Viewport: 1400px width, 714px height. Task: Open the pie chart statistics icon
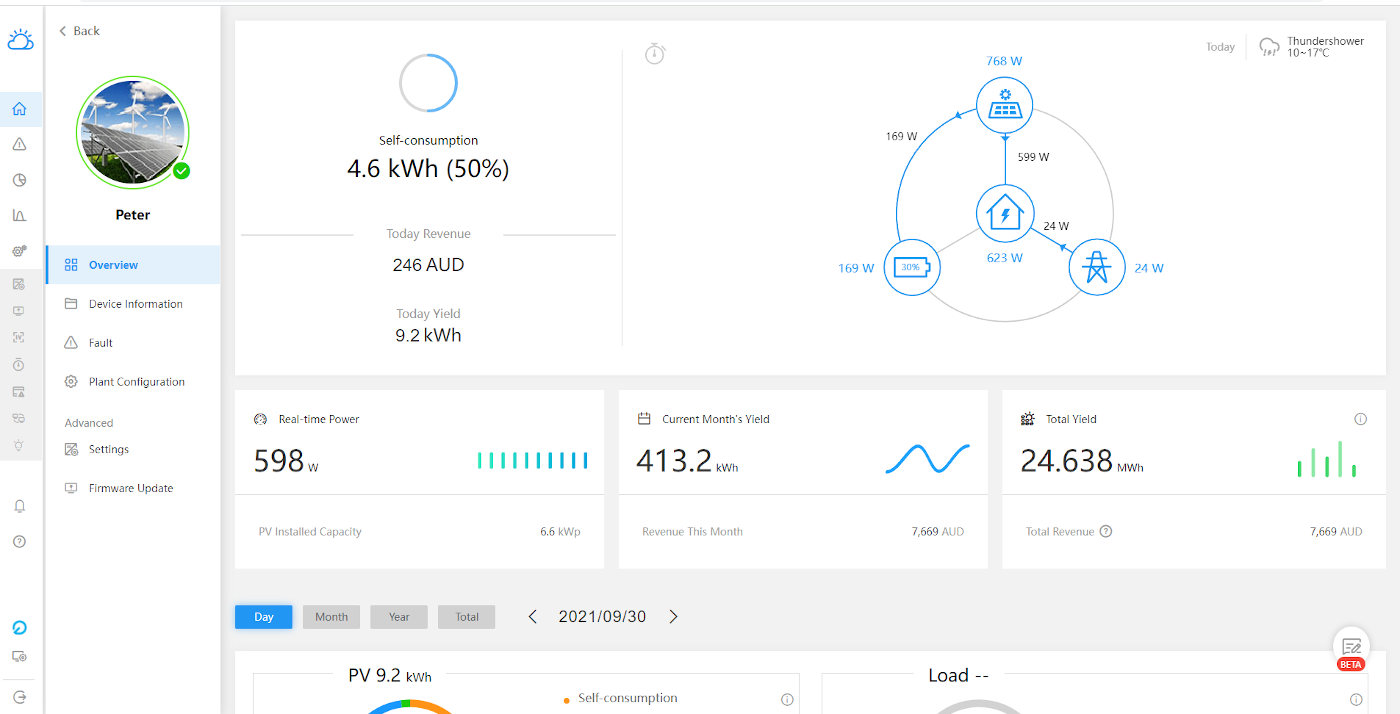(20, 180)
